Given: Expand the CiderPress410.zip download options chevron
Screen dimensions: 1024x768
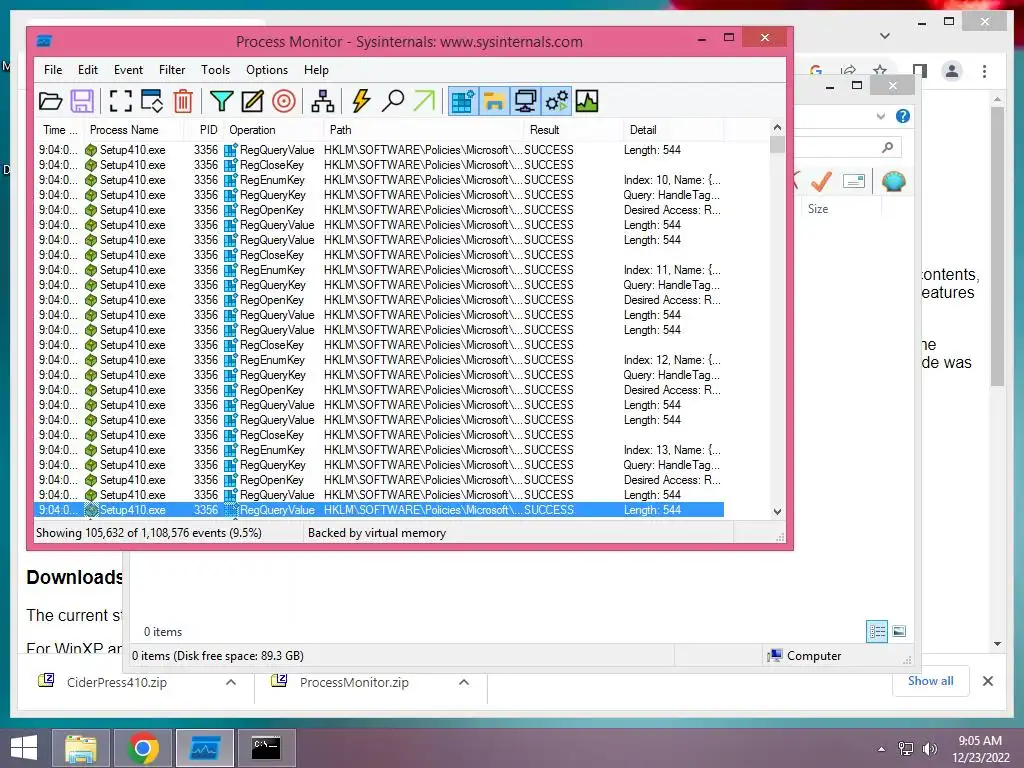Looking at the screenshot, I should coord(231,682).
